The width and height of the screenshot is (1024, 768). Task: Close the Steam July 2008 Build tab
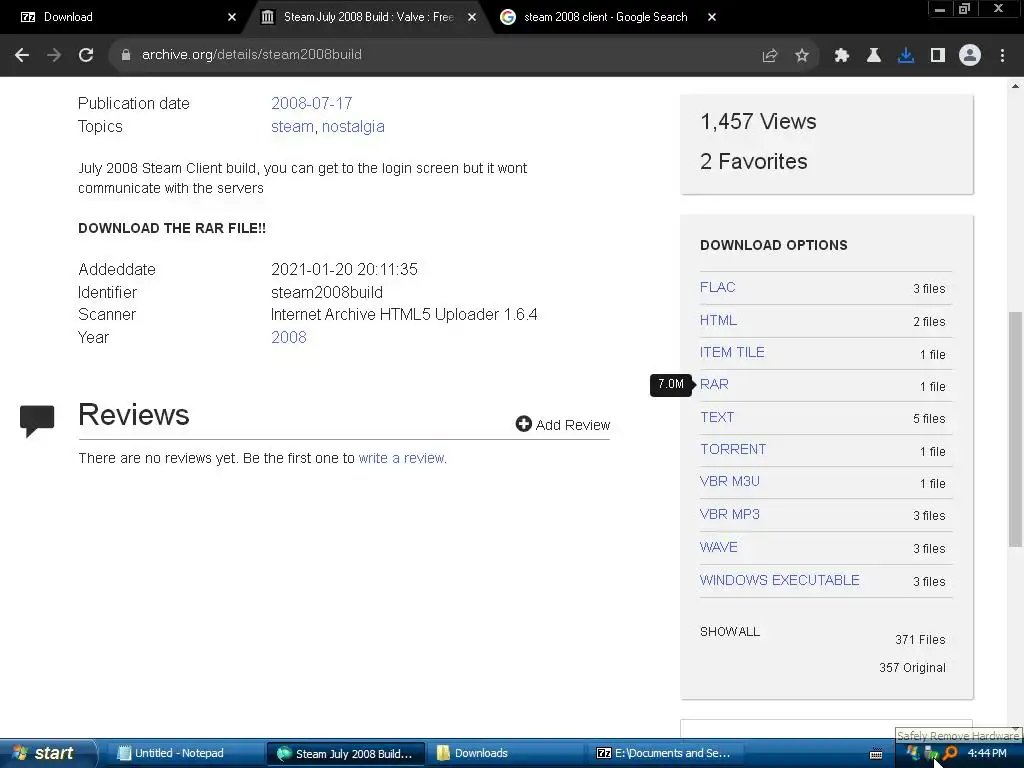click(472, 17)
